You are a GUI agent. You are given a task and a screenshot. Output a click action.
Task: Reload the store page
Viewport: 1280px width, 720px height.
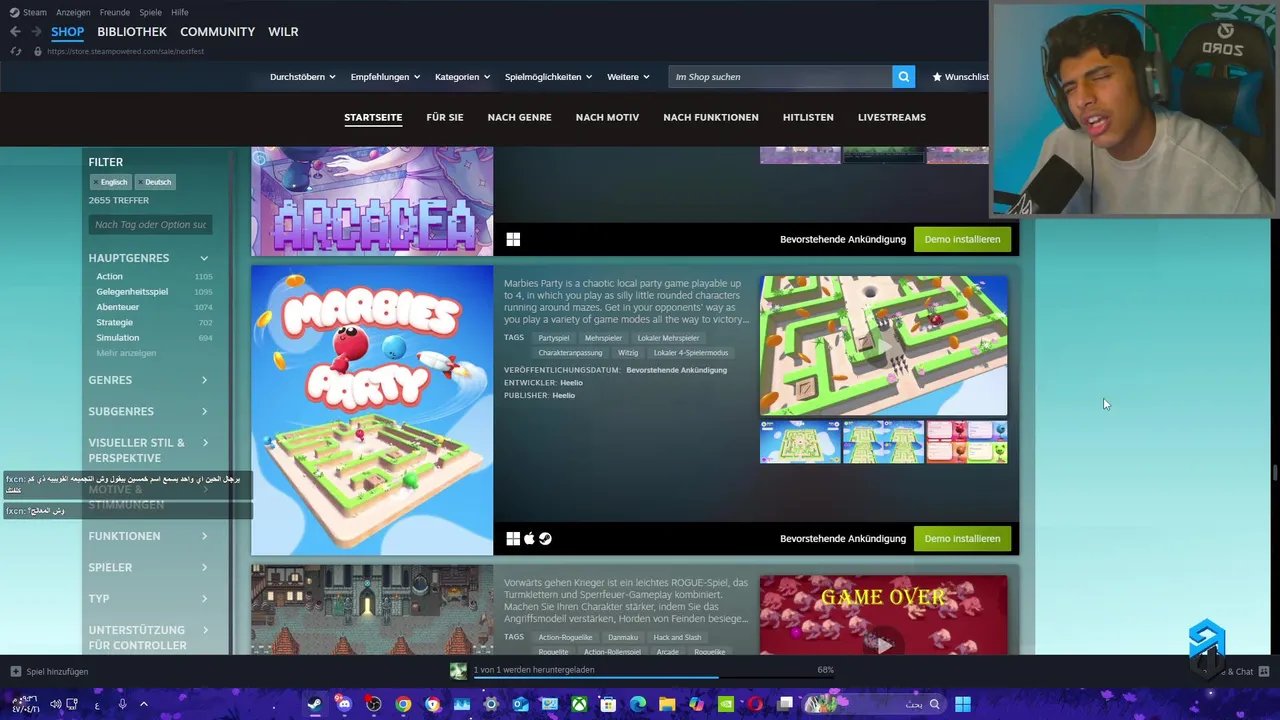click(x=15, y=51)
